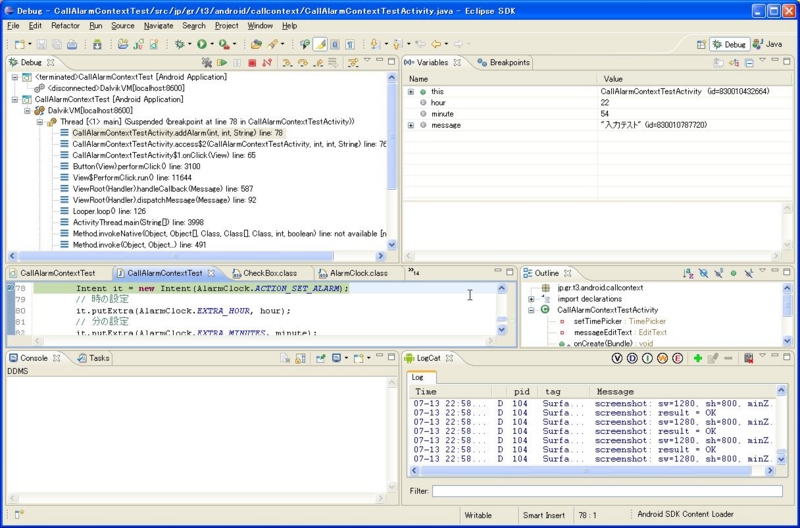Open the Refactor menu
Viewport: 800px width, 528px height.
[65, 26]
